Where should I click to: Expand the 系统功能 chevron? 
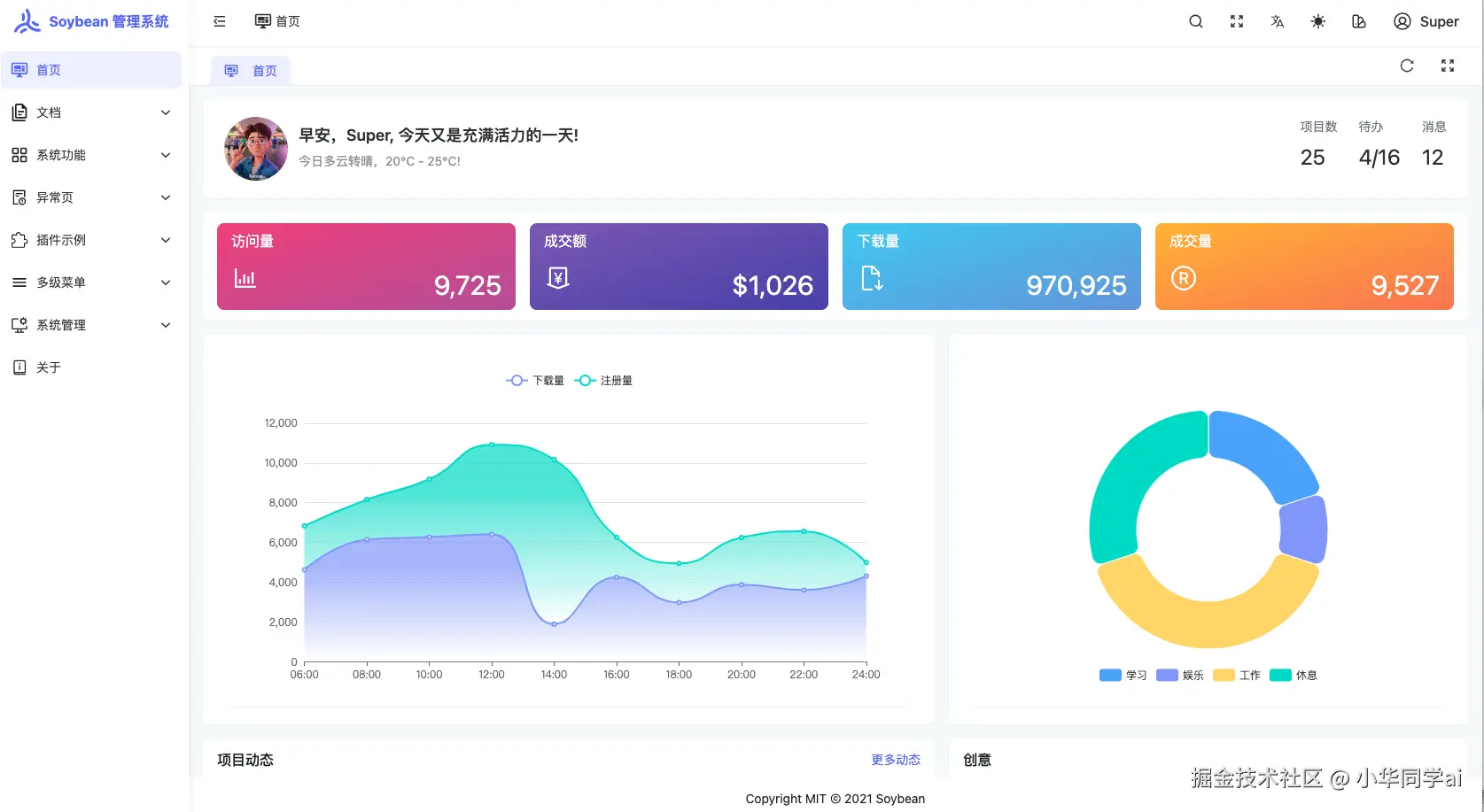coord(166,155)
